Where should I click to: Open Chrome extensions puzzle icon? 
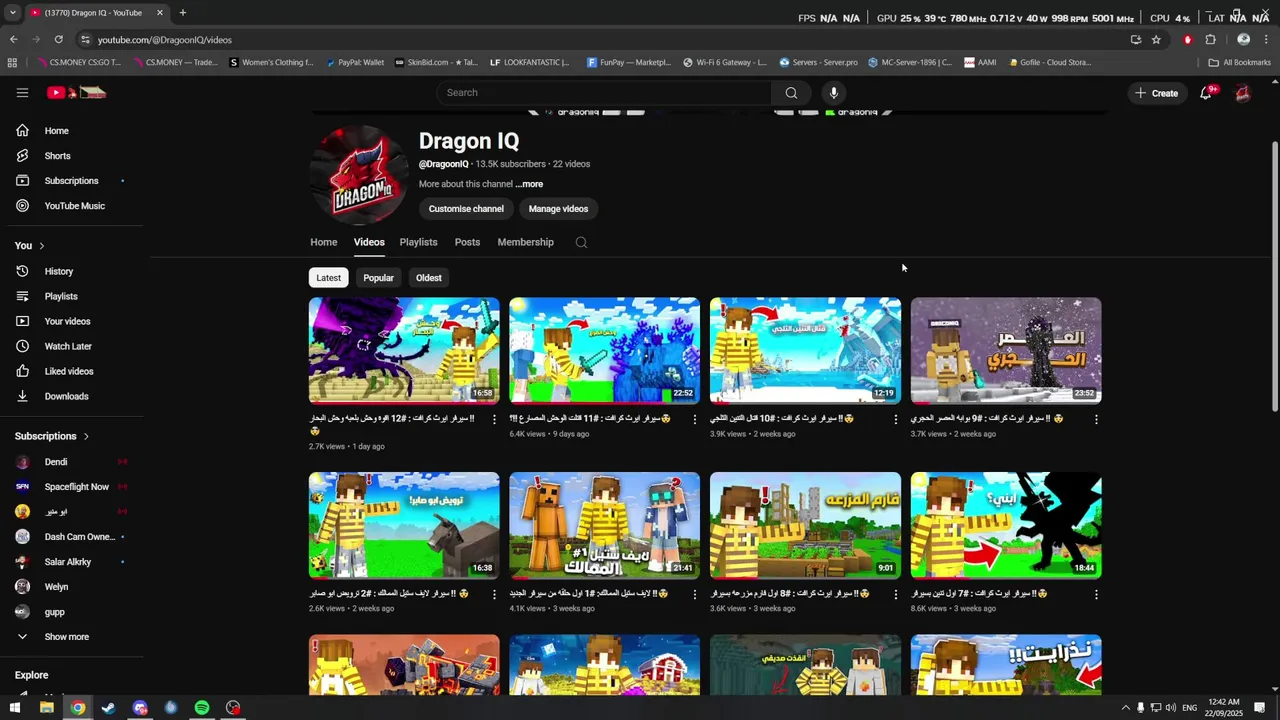pos(1210,40)
